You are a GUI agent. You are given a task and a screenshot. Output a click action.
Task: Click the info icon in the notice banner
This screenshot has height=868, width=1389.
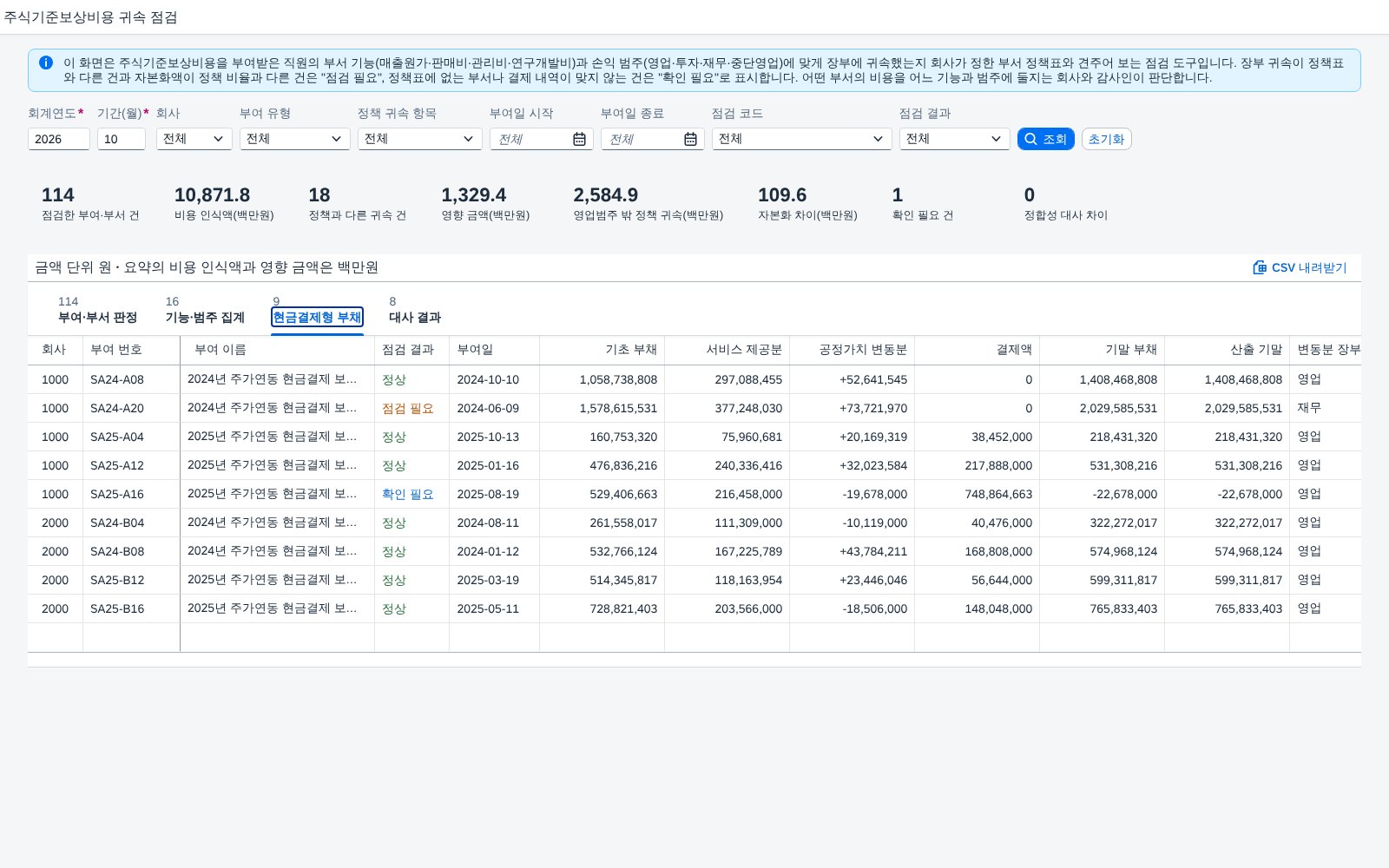pos(46,62)
